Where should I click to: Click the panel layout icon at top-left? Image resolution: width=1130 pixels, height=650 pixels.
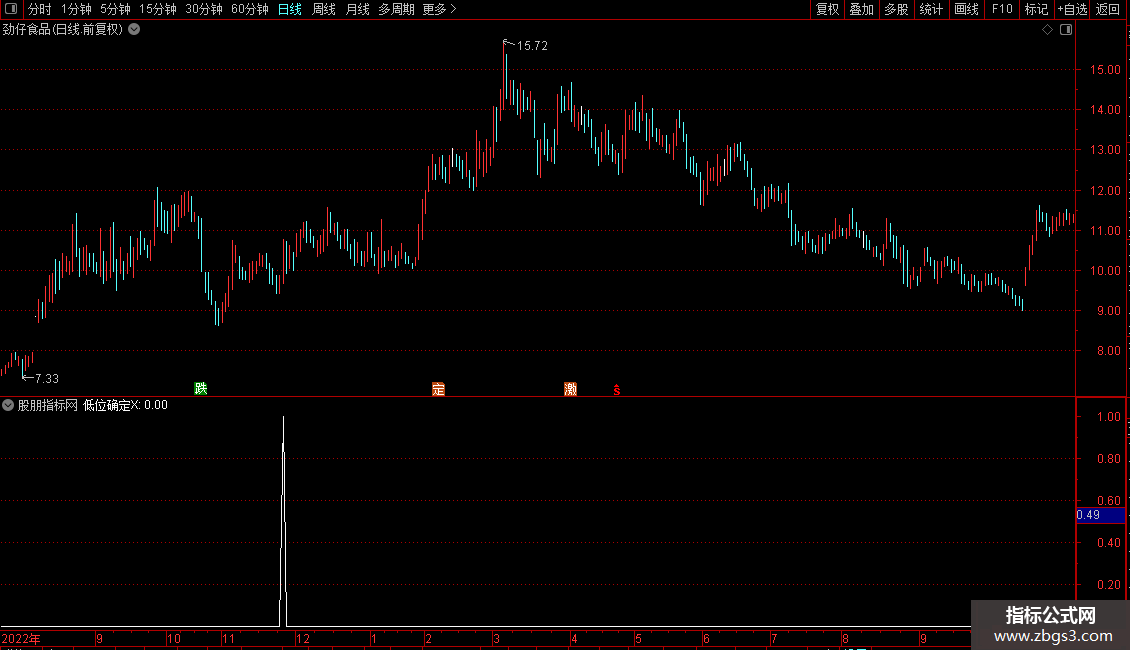tap(11, 9)
